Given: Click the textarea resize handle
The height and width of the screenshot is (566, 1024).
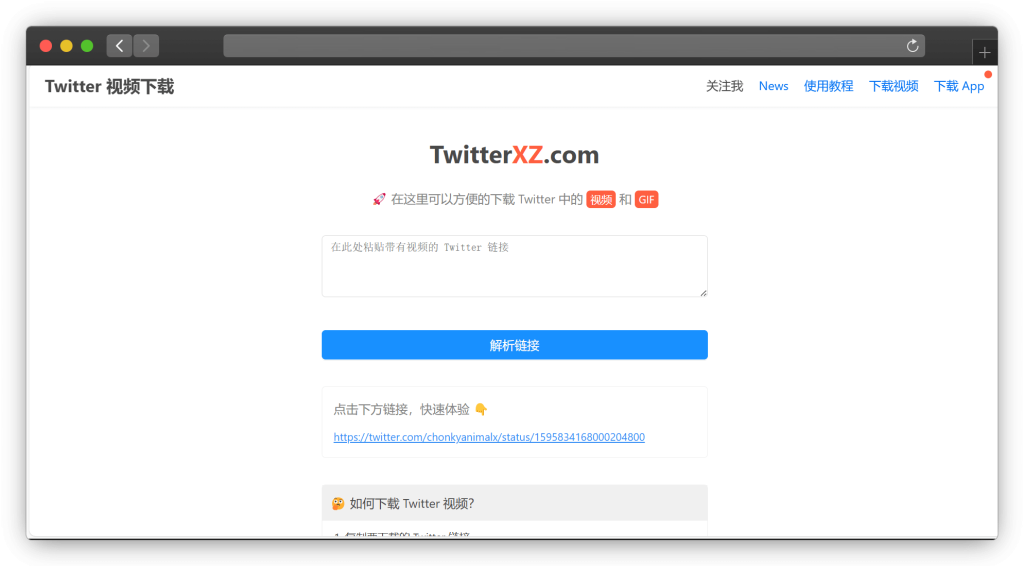Looking at the screenshot, I should 703,293.
